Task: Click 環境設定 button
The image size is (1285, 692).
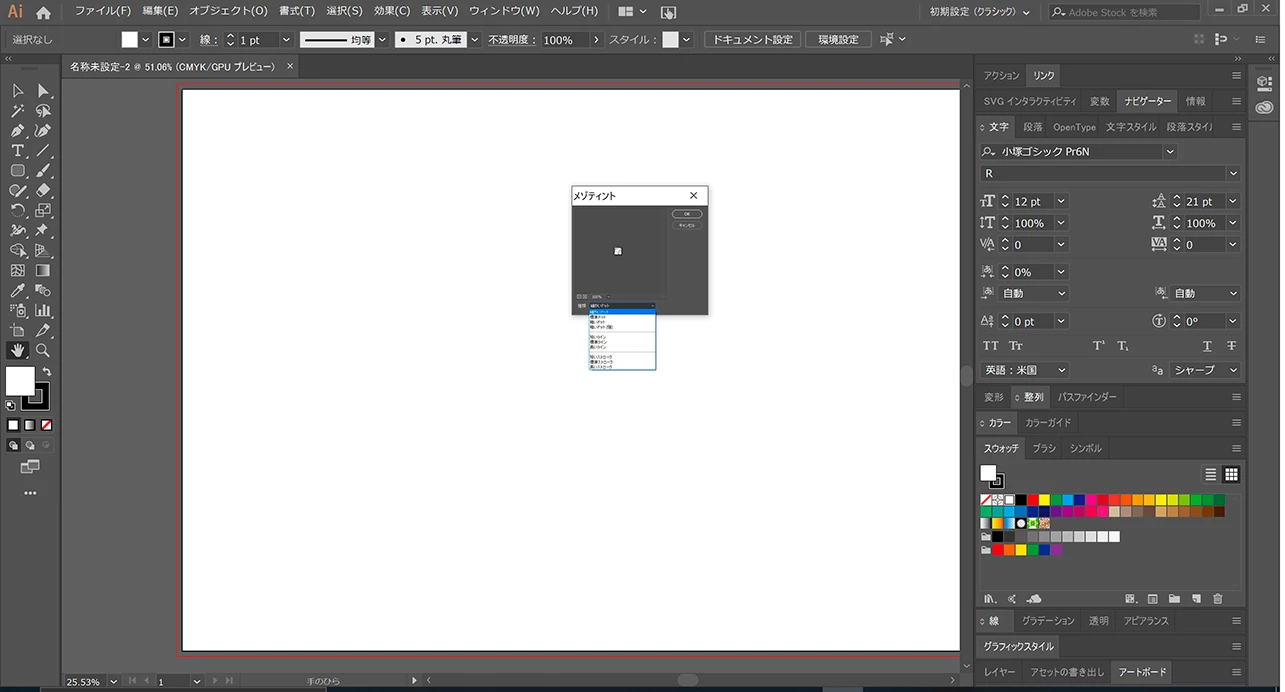Action: coord(838,40)
